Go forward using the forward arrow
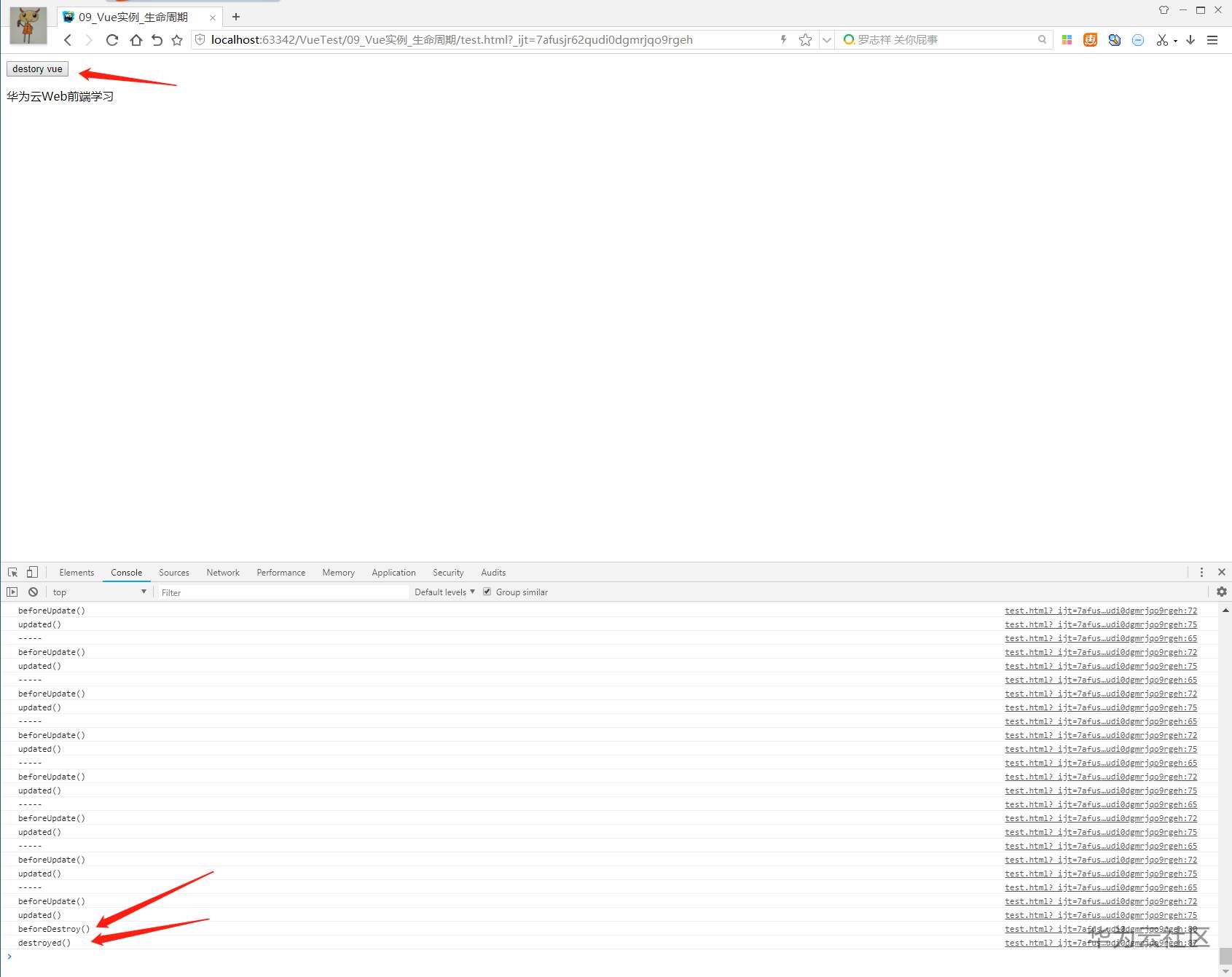Image resolution: width=1232 pixels, height=977 pixels. tap(89, 40)
